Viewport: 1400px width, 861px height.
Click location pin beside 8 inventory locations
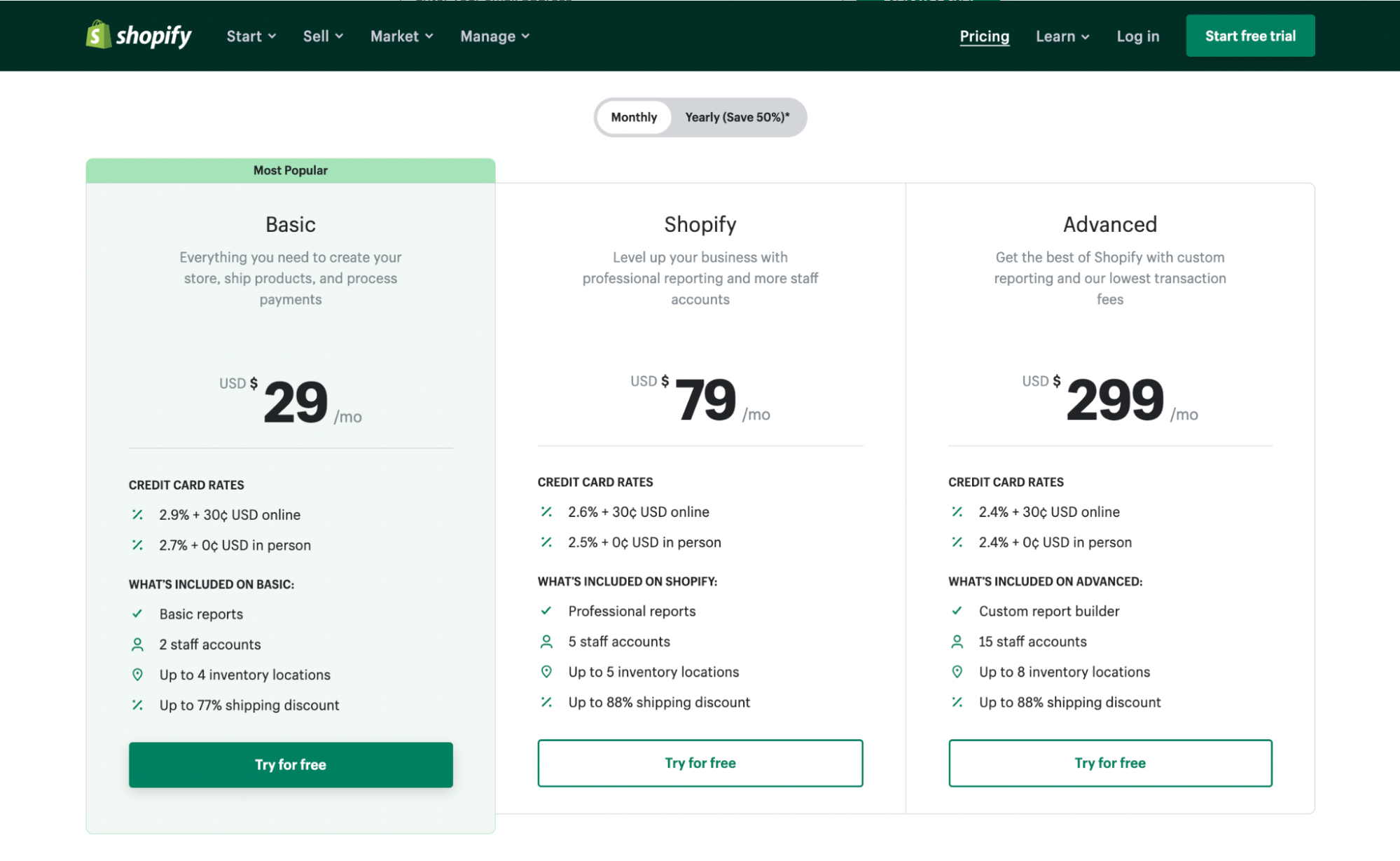pyautogui.click(x=957, y=671)
